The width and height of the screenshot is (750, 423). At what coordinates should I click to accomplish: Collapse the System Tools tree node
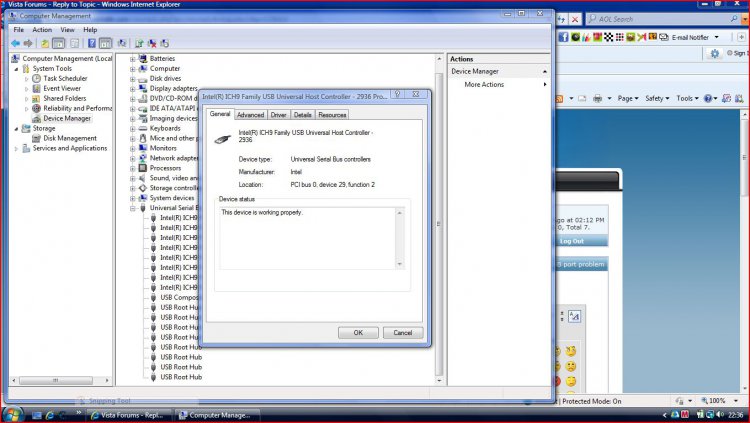coord(16,69)
